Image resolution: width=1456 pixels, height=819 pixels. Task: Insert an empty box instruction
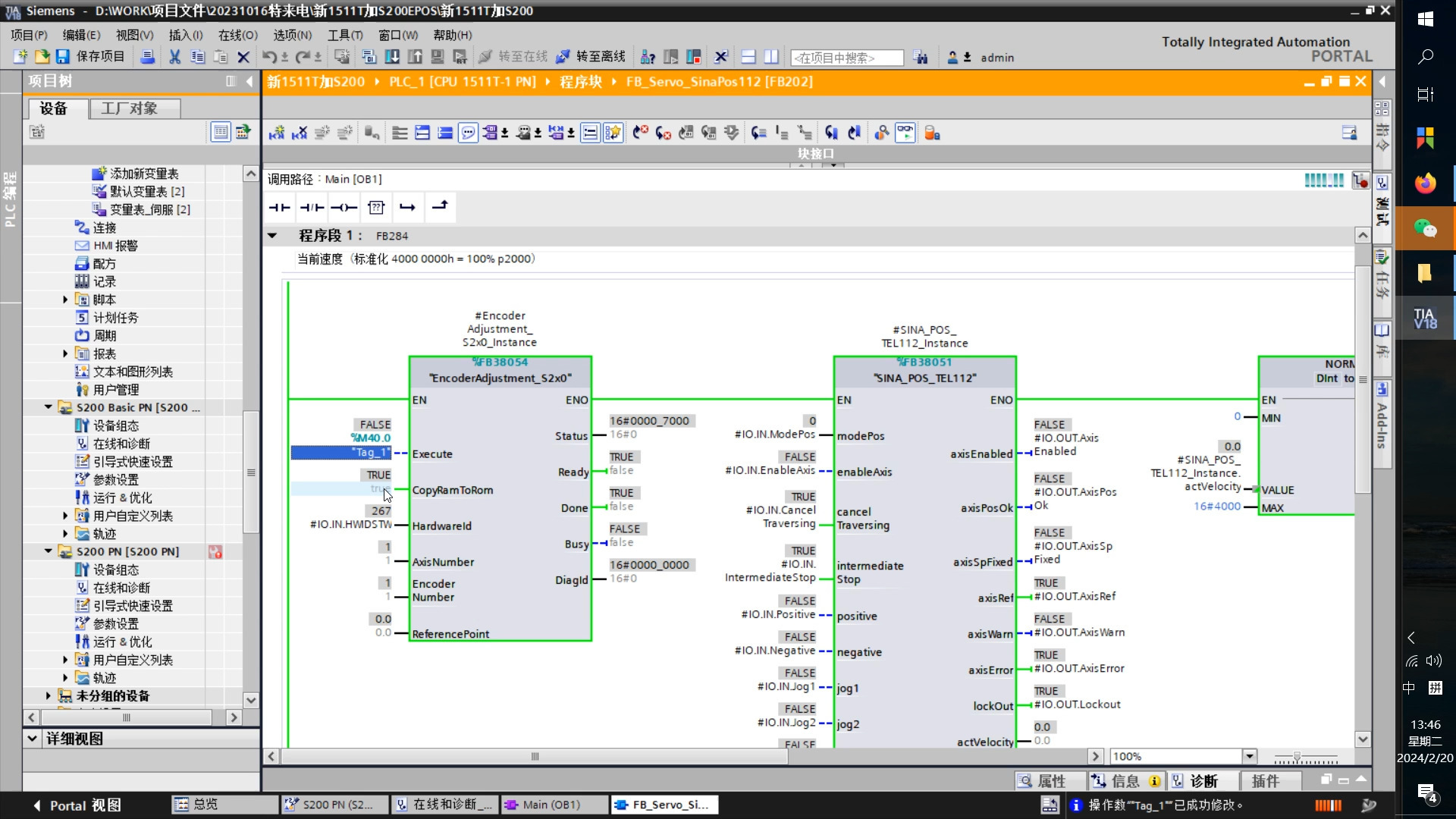376,207
